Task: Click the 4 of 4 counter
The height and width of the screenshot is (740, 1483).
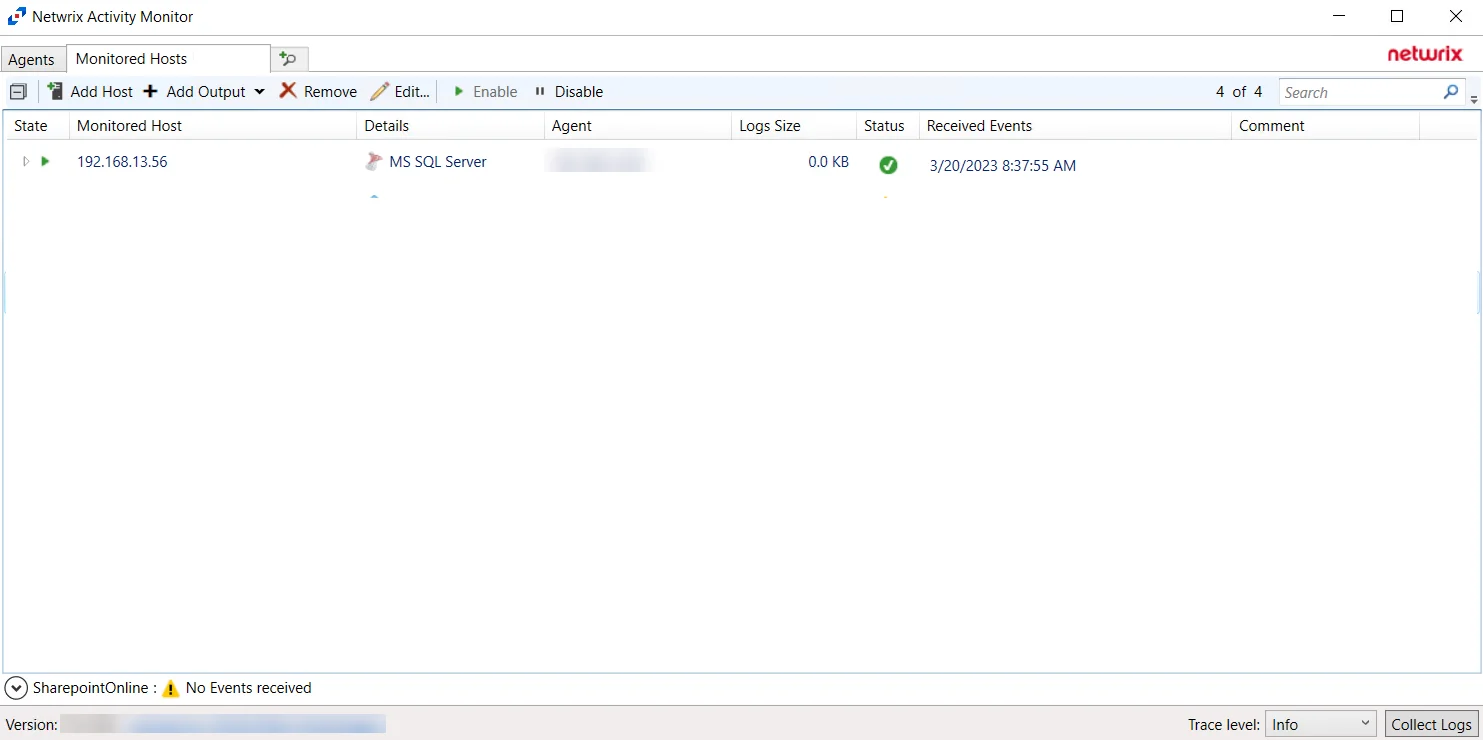Action: click(1239, 92)
